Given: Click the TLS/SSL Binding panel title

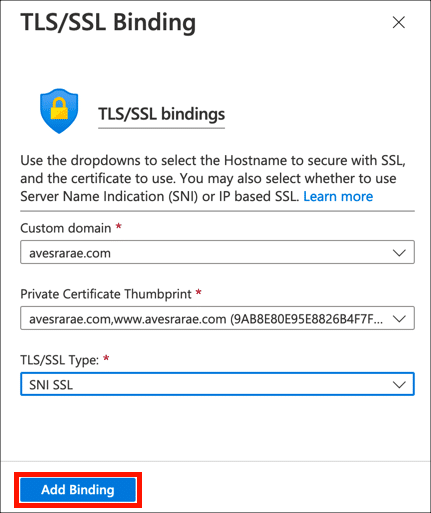Looking at the screenshot, I should point(108,23).
